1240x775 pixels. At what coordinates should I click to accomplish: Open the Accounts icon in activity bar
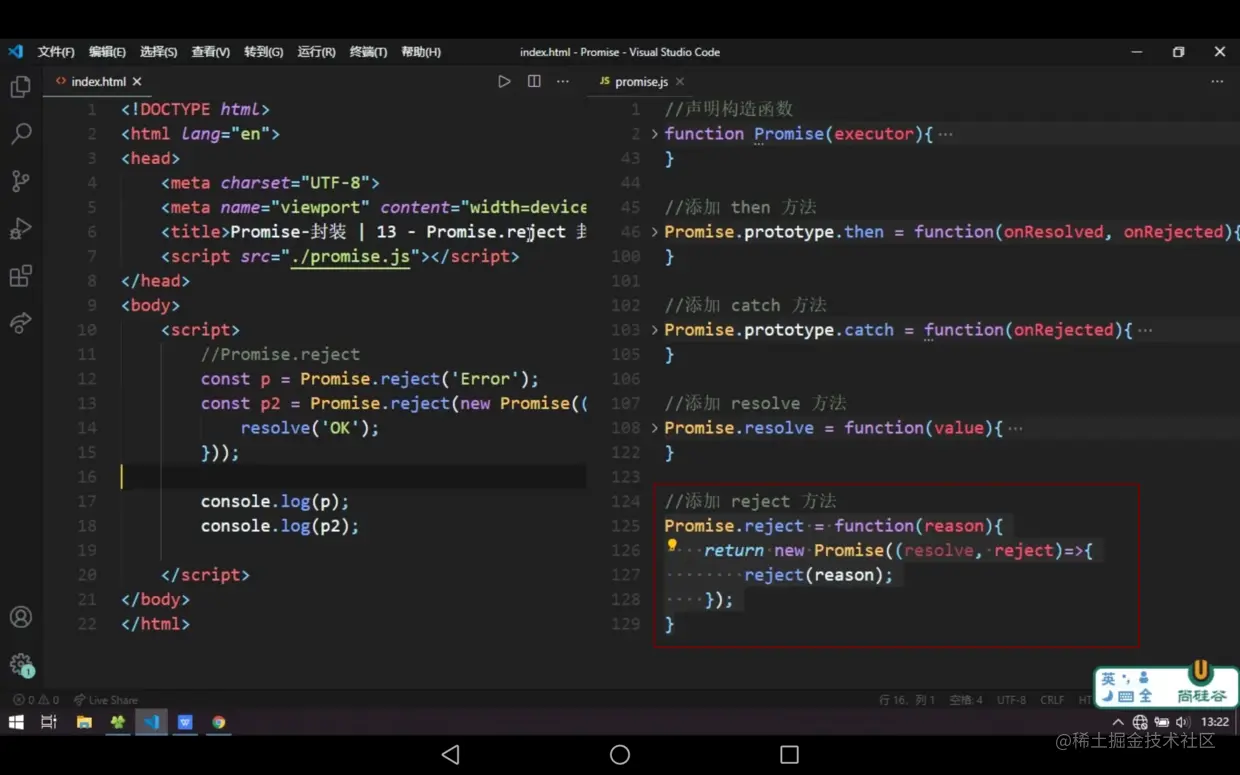click(20, 617)
